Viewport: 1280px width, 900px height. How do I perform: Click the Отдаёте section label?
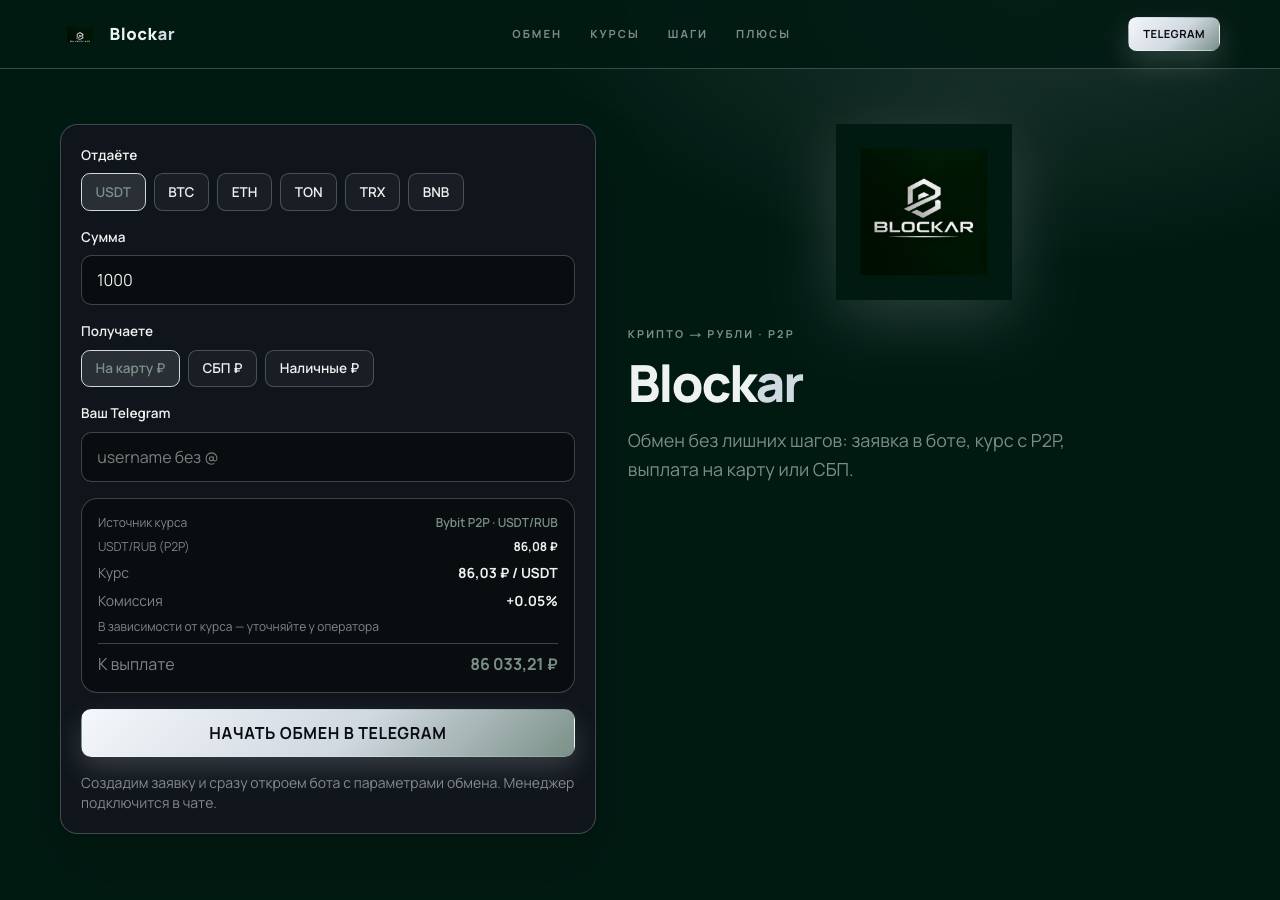point(109,155)
